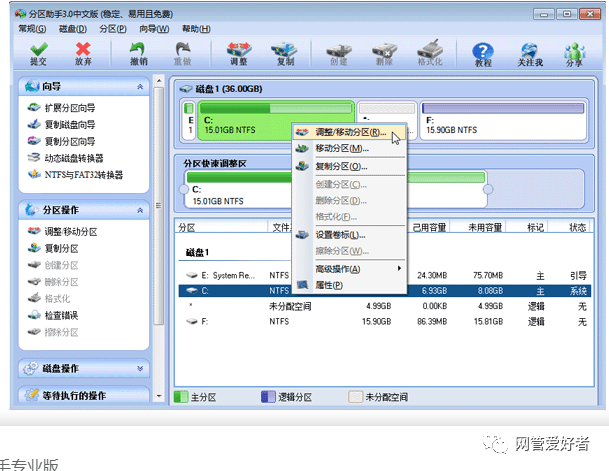
Task: Click the 撤销 (Undo) toolbar icon
Action: [x=138, y=53]
